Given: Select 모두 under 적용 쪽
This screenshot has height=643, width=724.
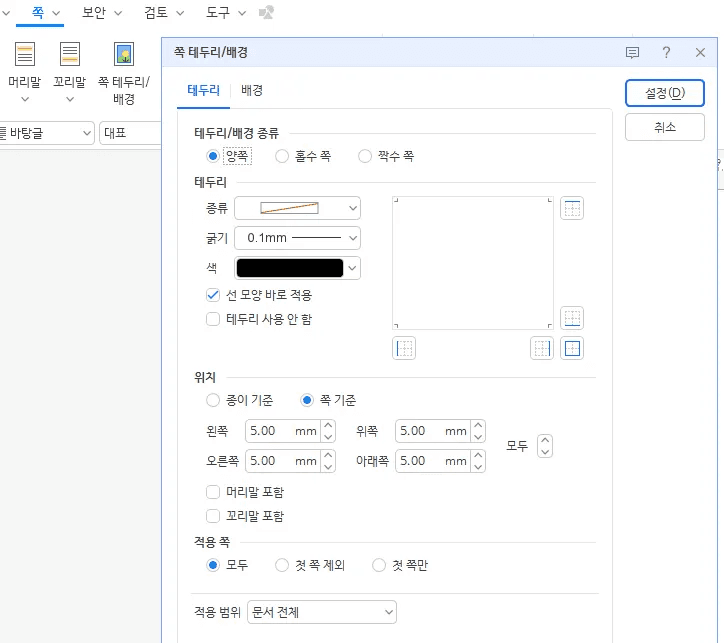Looking at the screenshot, I should (212, 565).
